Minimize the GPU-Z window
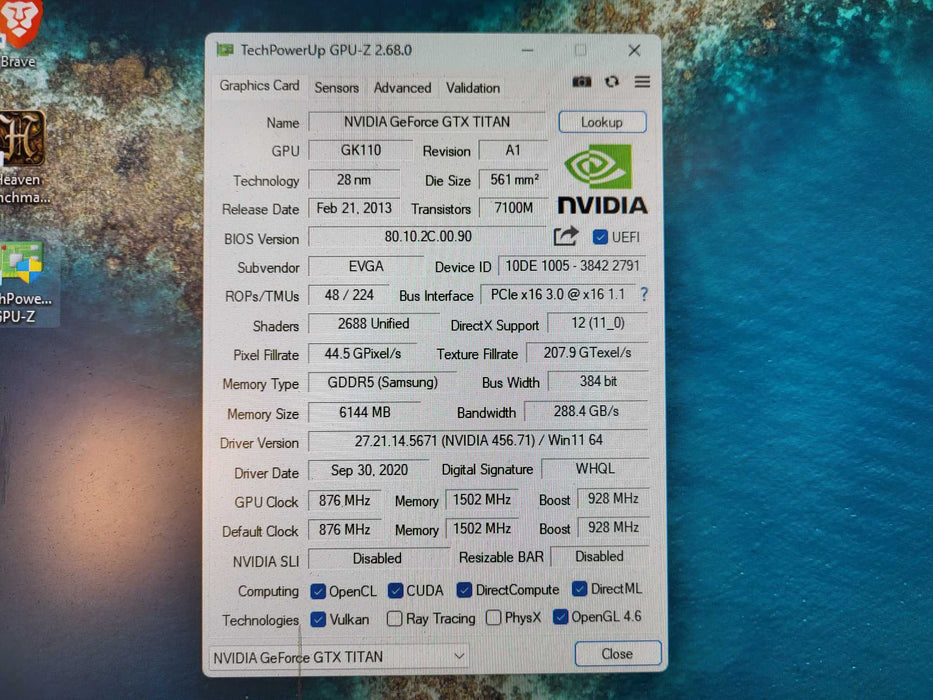Screen dimensions: 933x700 [x=527, y=51]
